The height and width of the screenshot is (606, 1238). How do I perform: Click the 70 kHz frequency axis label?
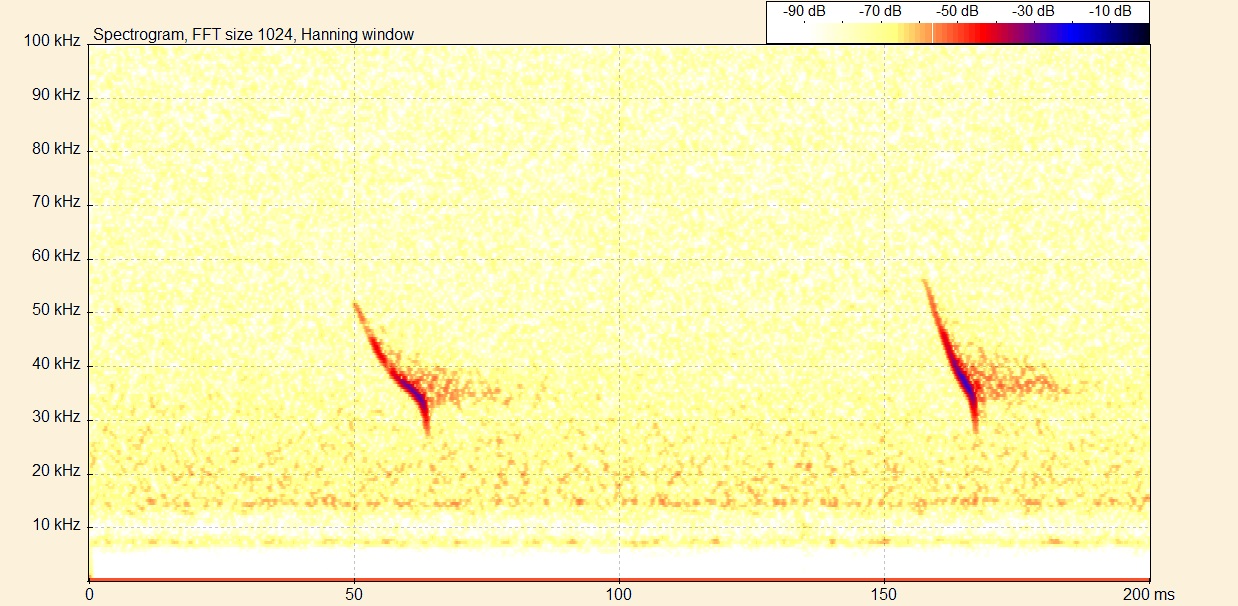[57, 202]
